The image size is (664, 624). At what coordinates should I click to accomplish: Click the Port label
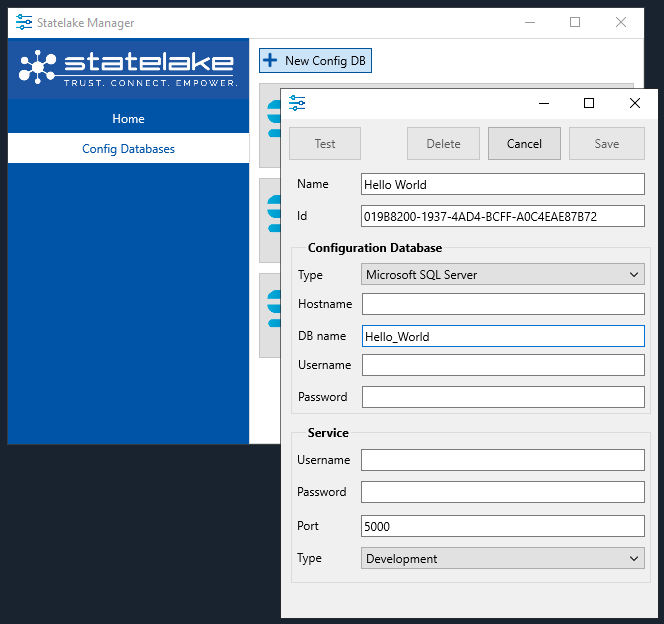click(308, 526)
